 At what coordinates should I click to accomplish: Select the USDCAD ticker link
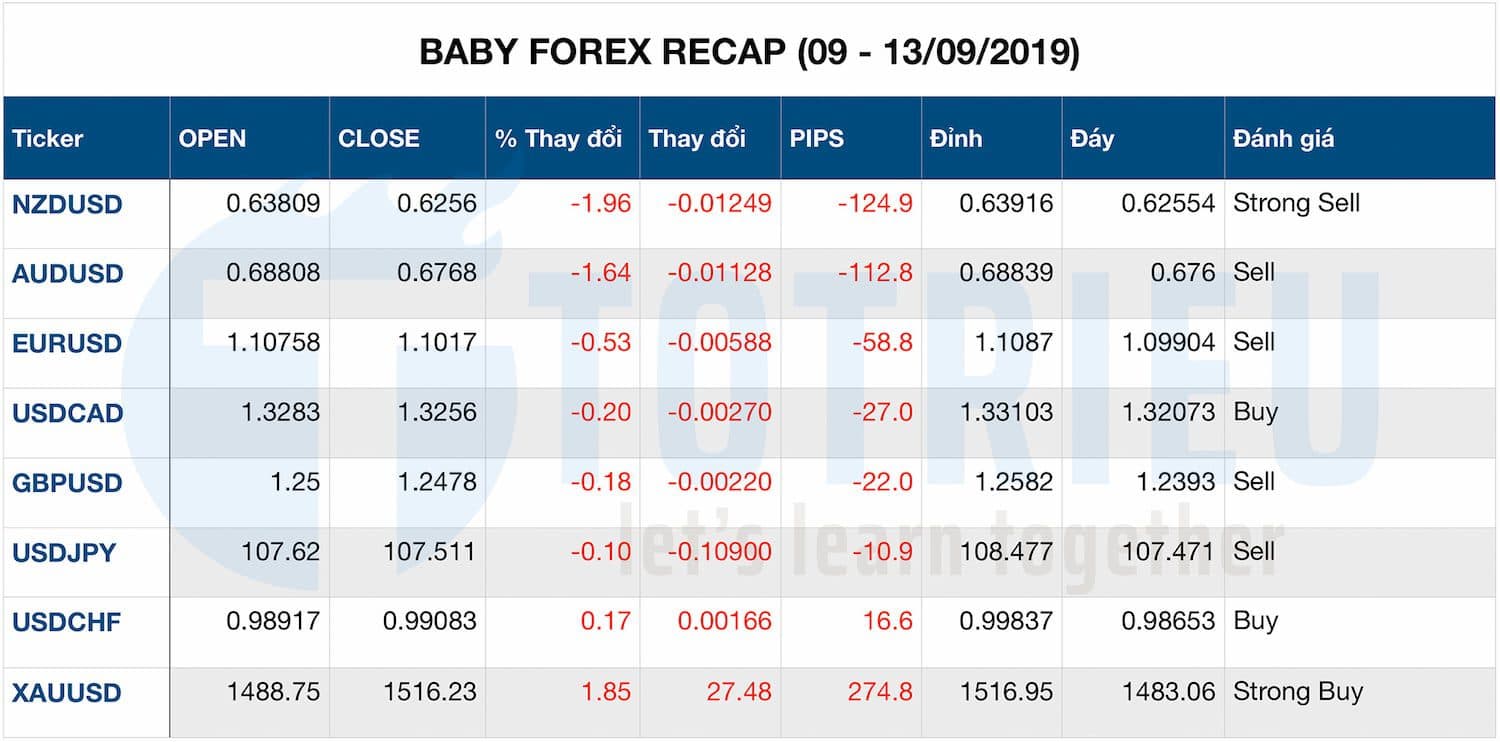[x=52, y=412]
